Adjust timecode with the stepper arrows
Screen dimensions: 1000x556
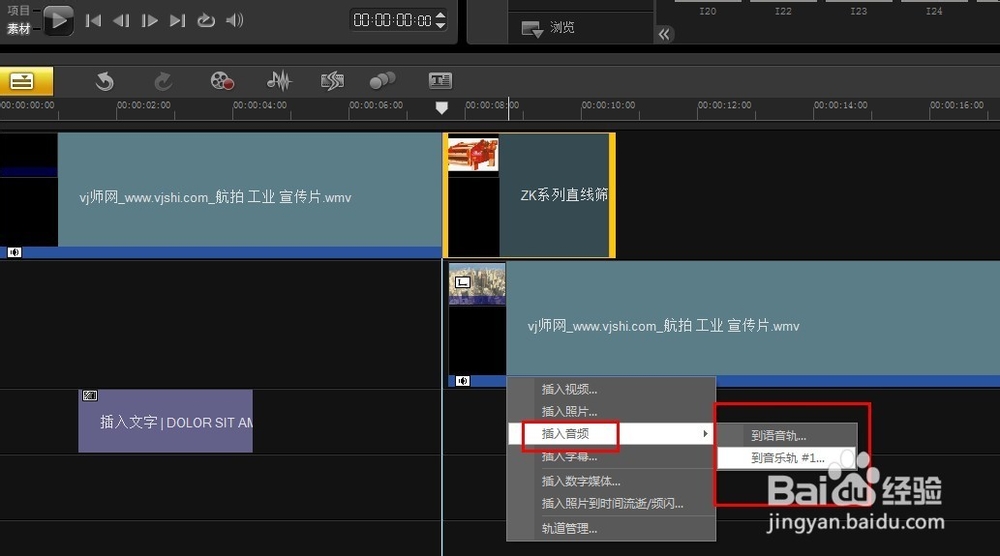coord(440,20)
